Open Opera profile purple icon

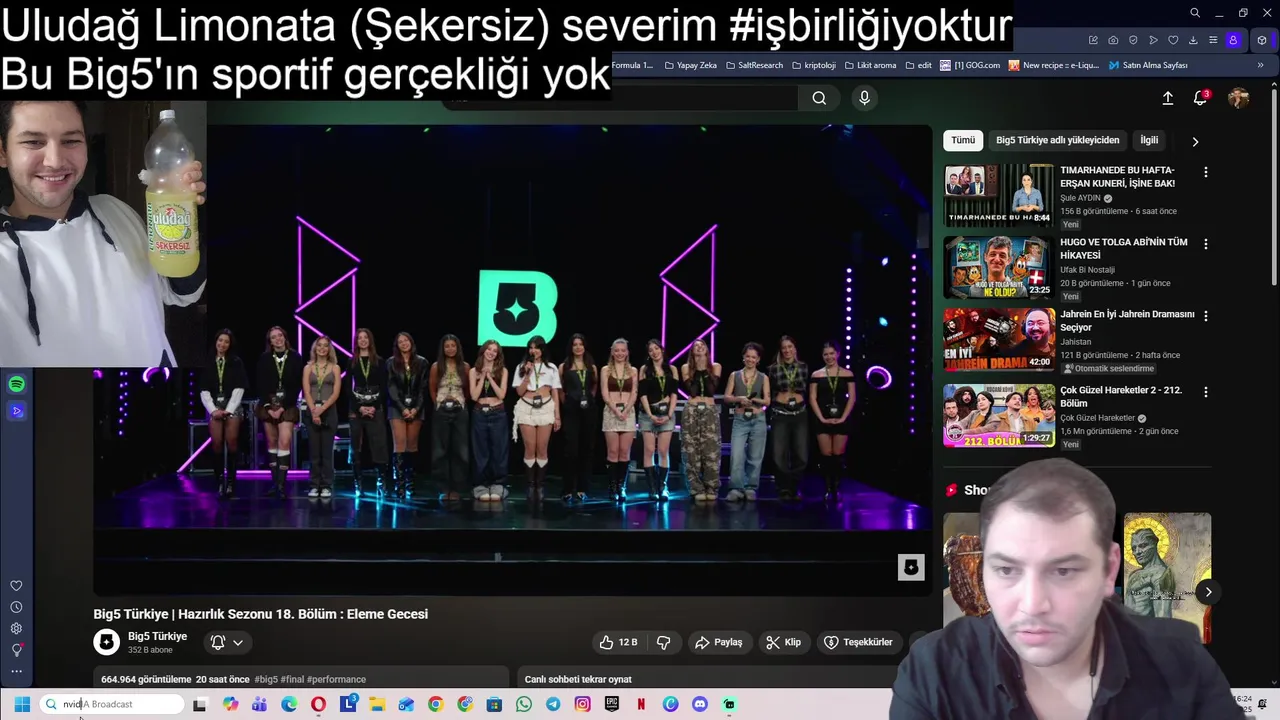[1233, 40]
